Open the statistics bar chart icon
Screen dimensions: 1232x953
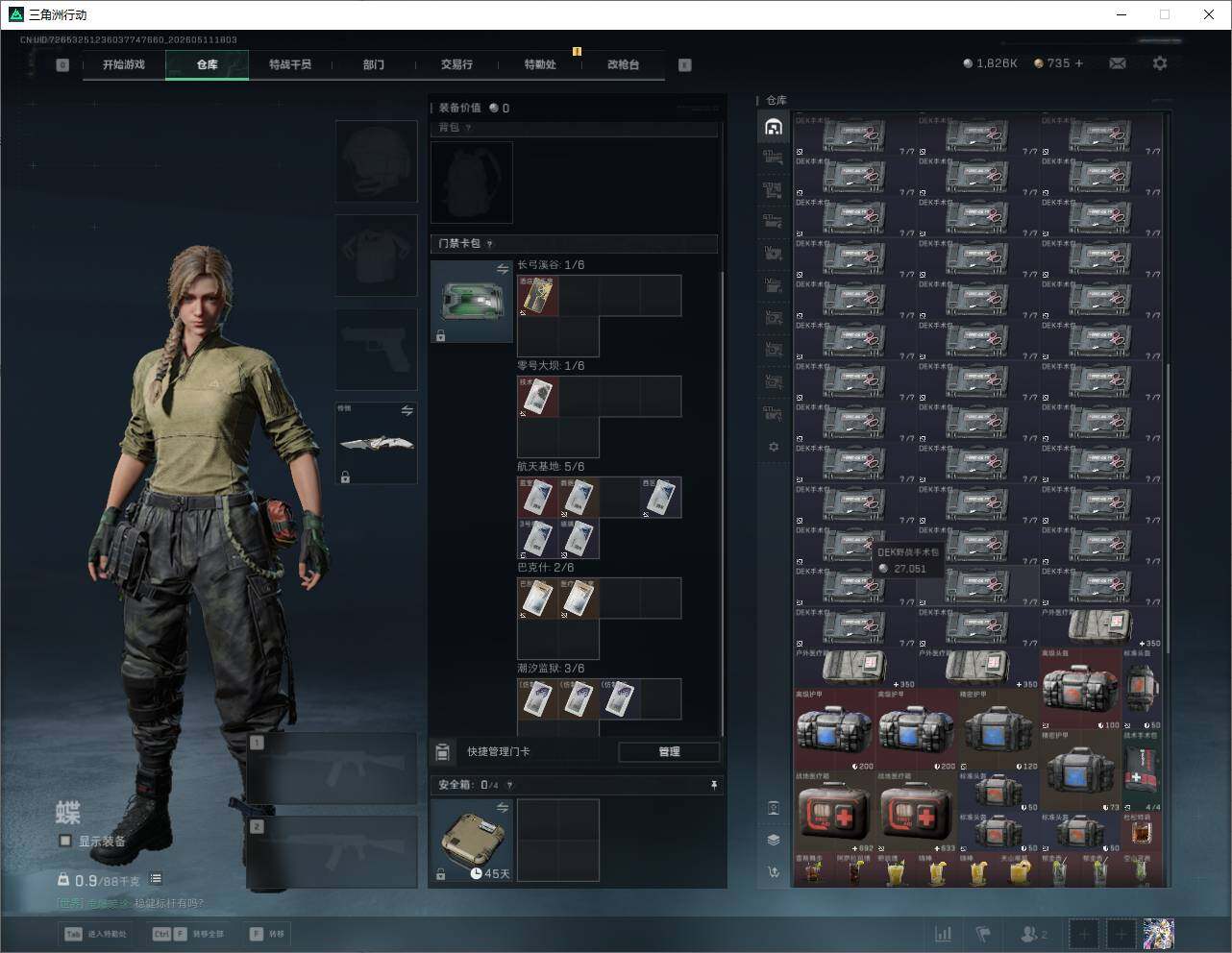click(x=944, y=933)
